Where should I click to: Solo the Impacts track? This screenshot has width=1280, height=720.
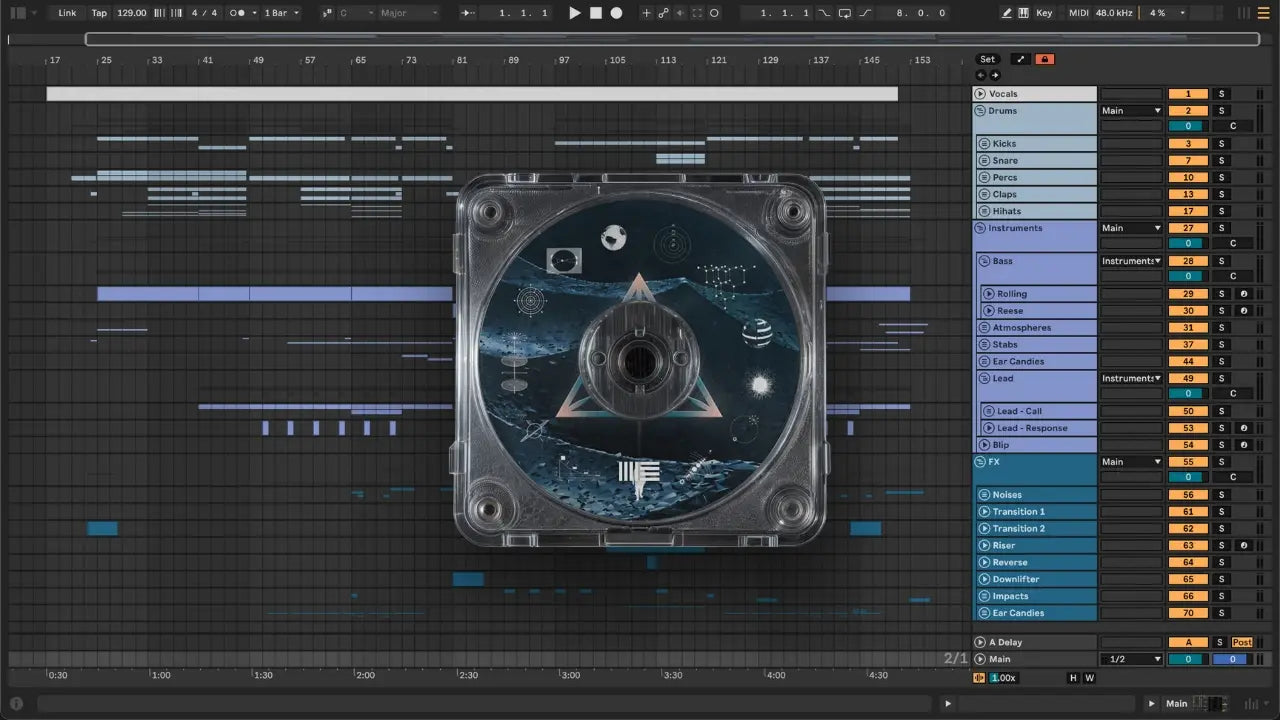click(1221, 596)
